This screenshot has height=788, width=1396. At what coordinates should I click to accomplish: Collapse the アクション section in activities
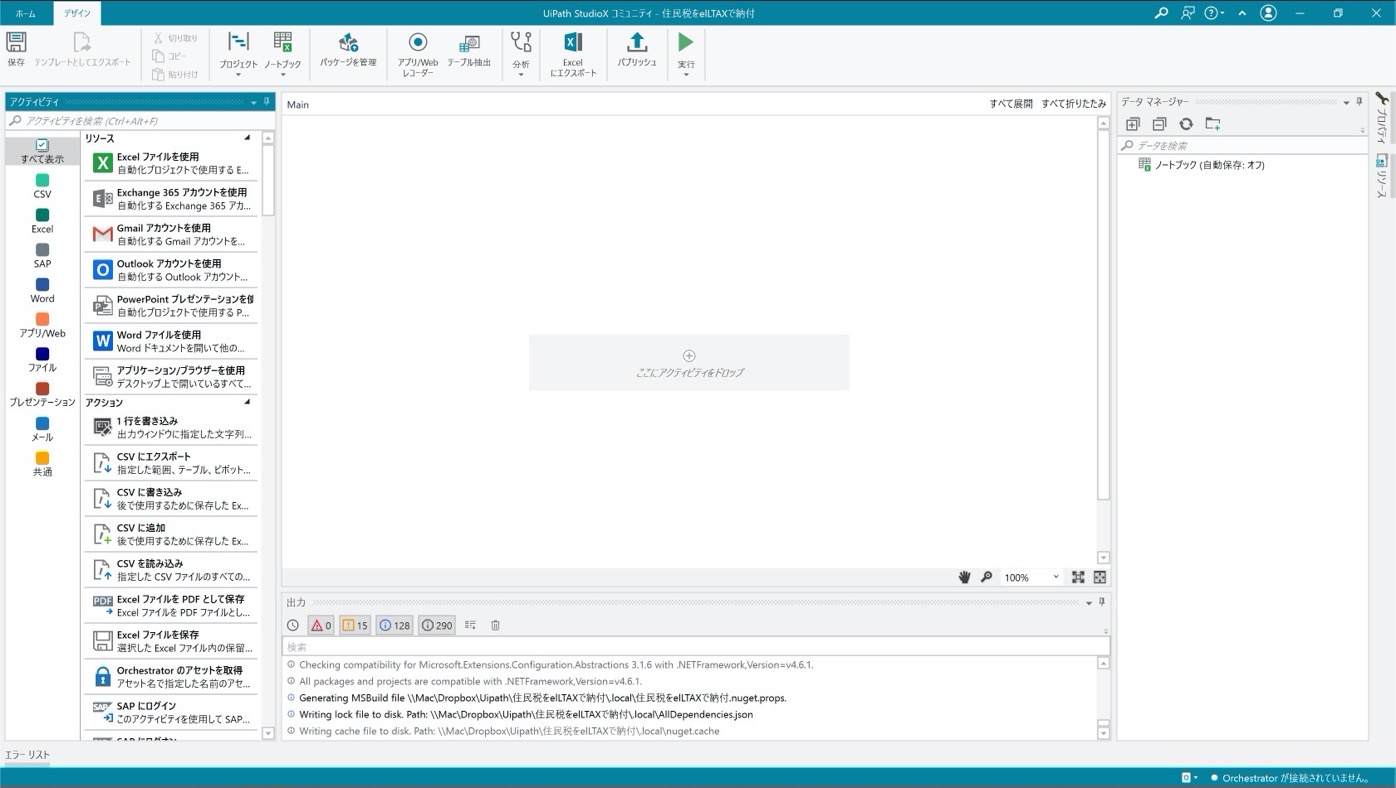point(247,402)
